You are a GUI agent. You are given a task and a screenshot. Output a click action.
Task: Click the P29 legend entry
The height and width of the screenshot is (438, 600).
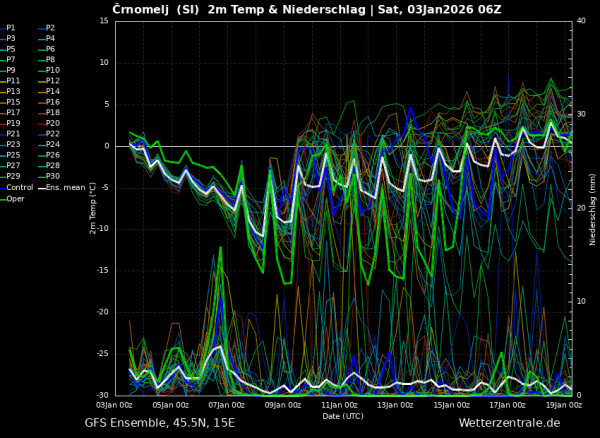pyautogui.click(x=10, y=176)
